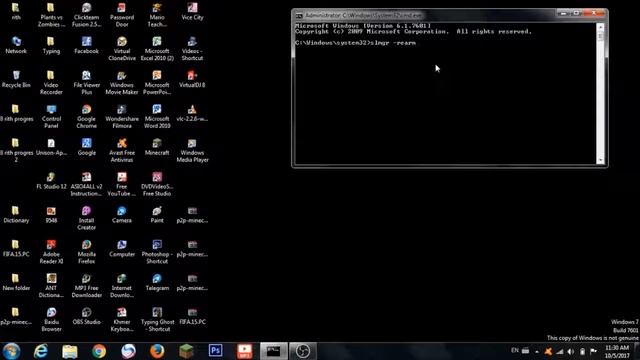Screen dimensions: 640x360
Task: Minimize the Command Prompt window
Action: pos(563,13)
